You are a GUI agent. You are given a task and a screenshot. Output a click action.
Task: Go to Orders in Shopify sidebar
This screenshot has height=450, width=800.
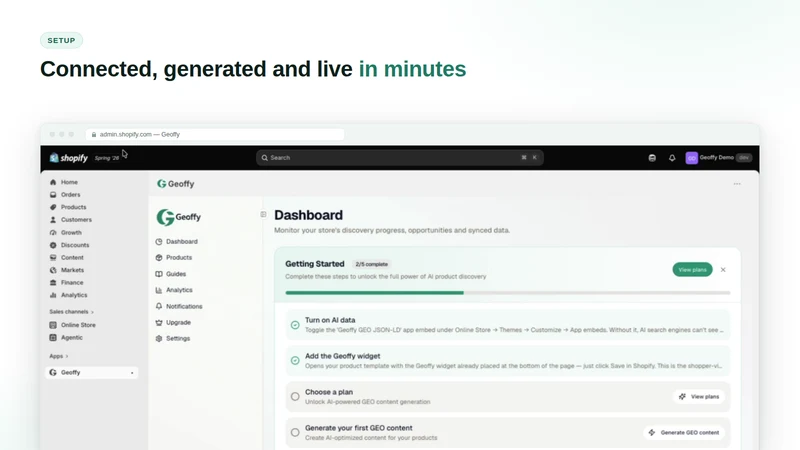click(x=70, y=194)
